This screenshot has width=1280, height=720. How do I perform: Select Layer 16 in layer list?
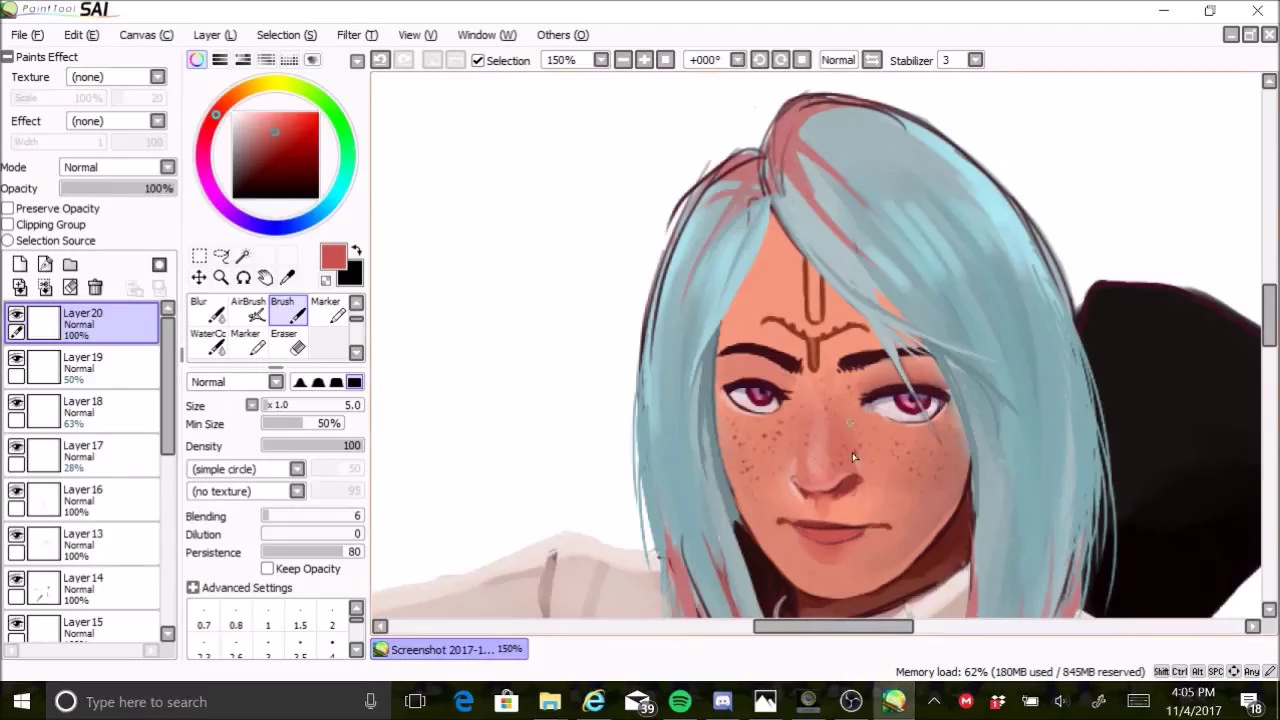coord(83,499)
